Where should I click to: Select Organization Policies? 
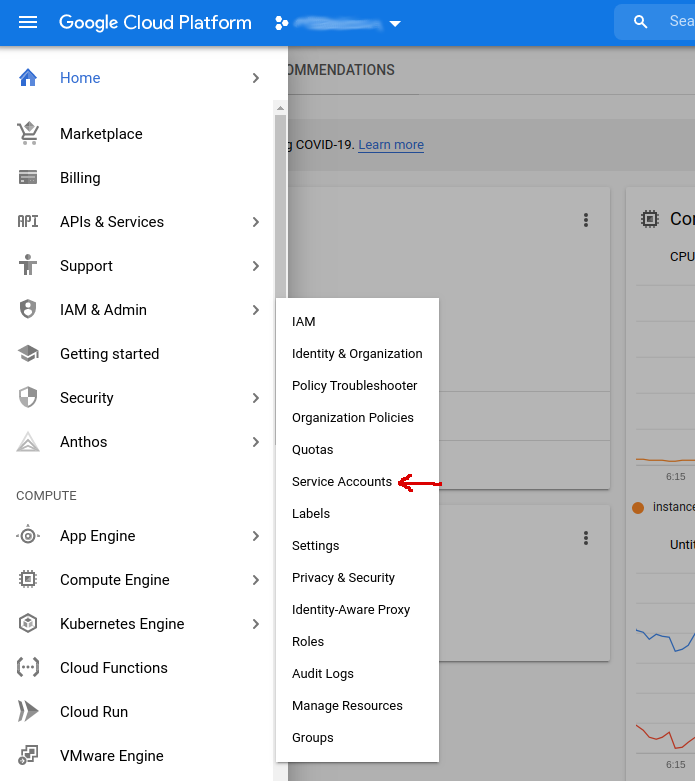coord(357,417)
